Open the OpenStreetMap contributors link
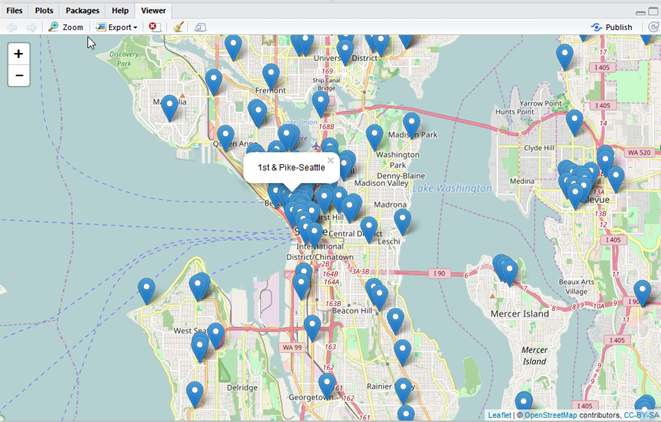The width and height of the screenshot is (661, 422). pyautogui.click(x=550, y=415)
